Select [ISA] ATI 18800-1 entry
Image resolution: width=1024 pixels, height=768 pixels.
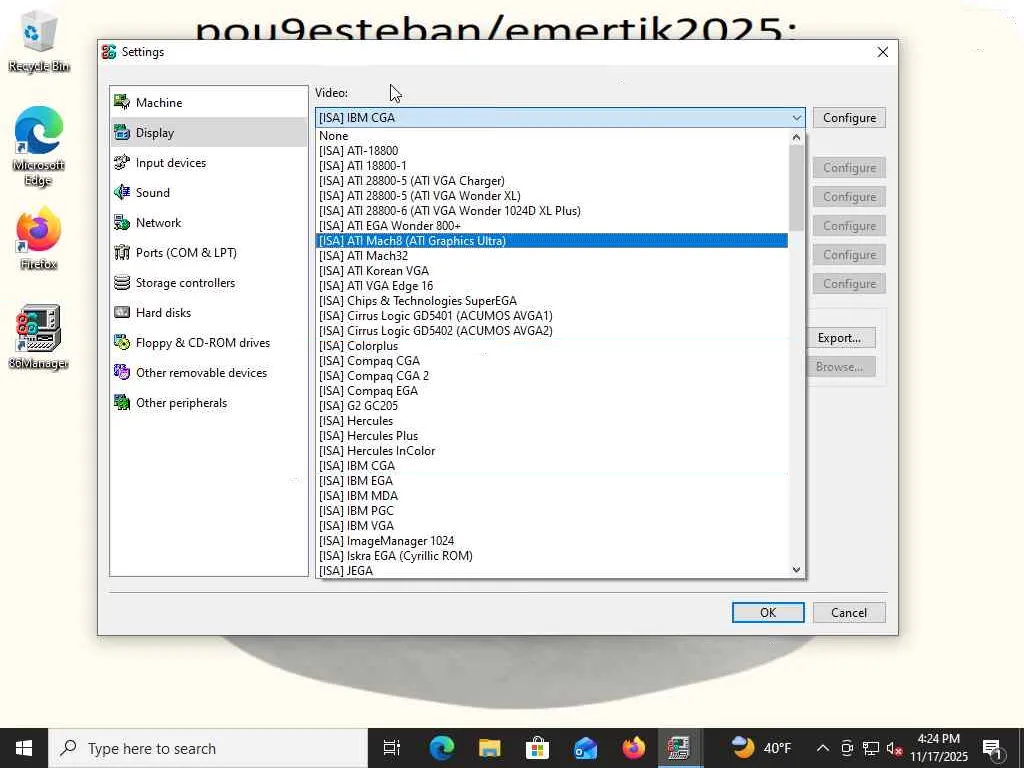552,166
